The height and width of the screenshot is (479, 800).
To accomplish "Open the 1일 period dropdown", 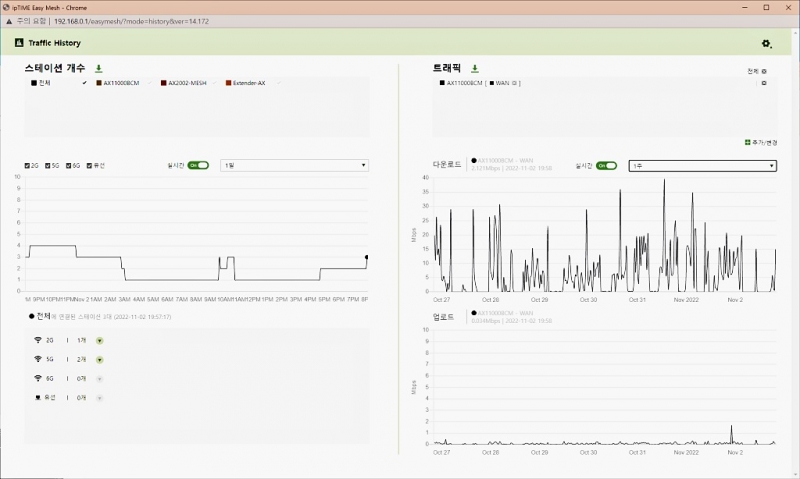I will click(x=295, y=165).
